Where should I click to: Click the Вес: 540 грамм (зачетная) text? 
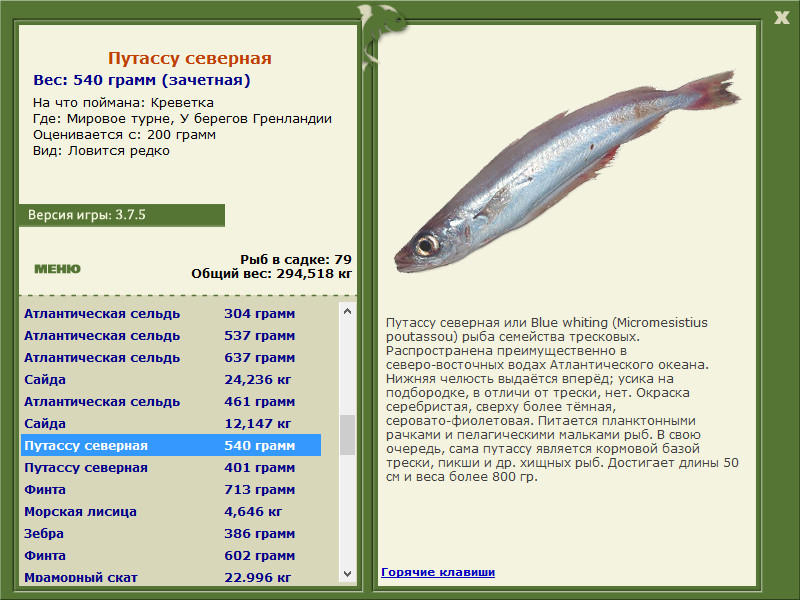pos(142,80)
